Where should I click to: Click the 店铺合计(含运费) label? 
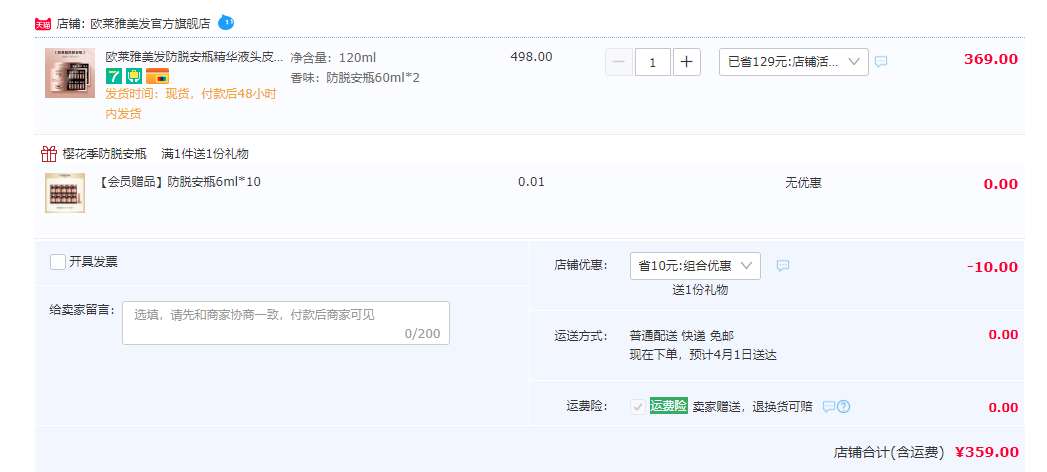[x=889, y=452]
